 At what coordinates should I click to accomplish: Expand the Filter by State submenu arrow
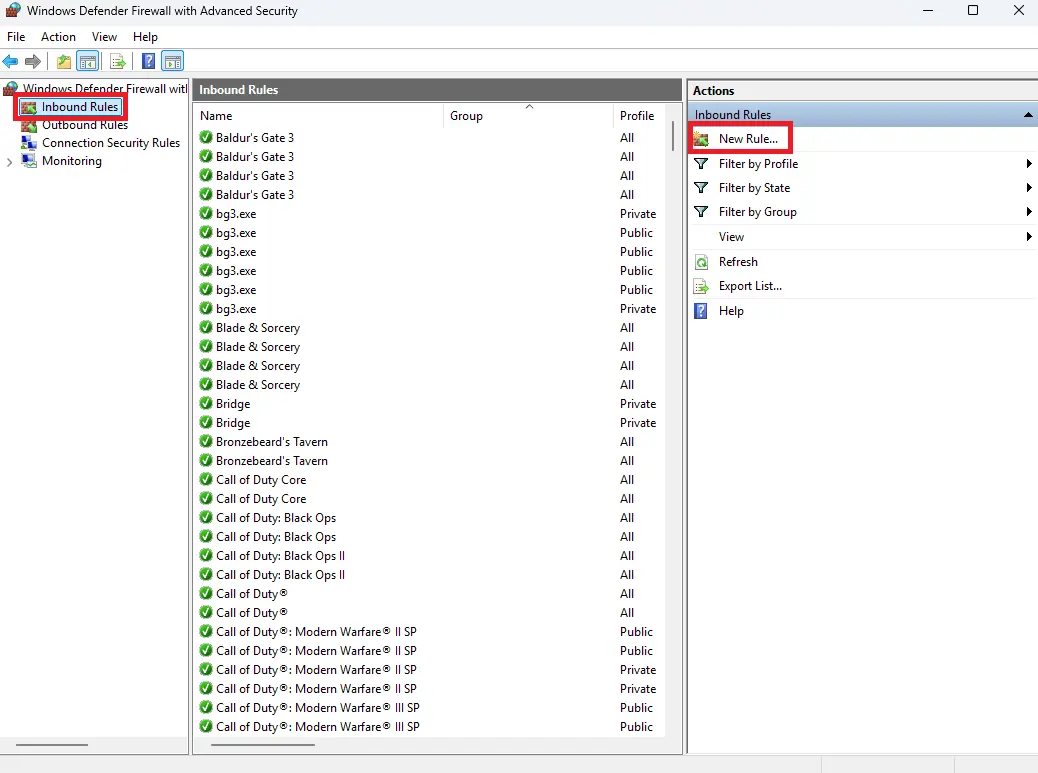tap(1028, 188)
